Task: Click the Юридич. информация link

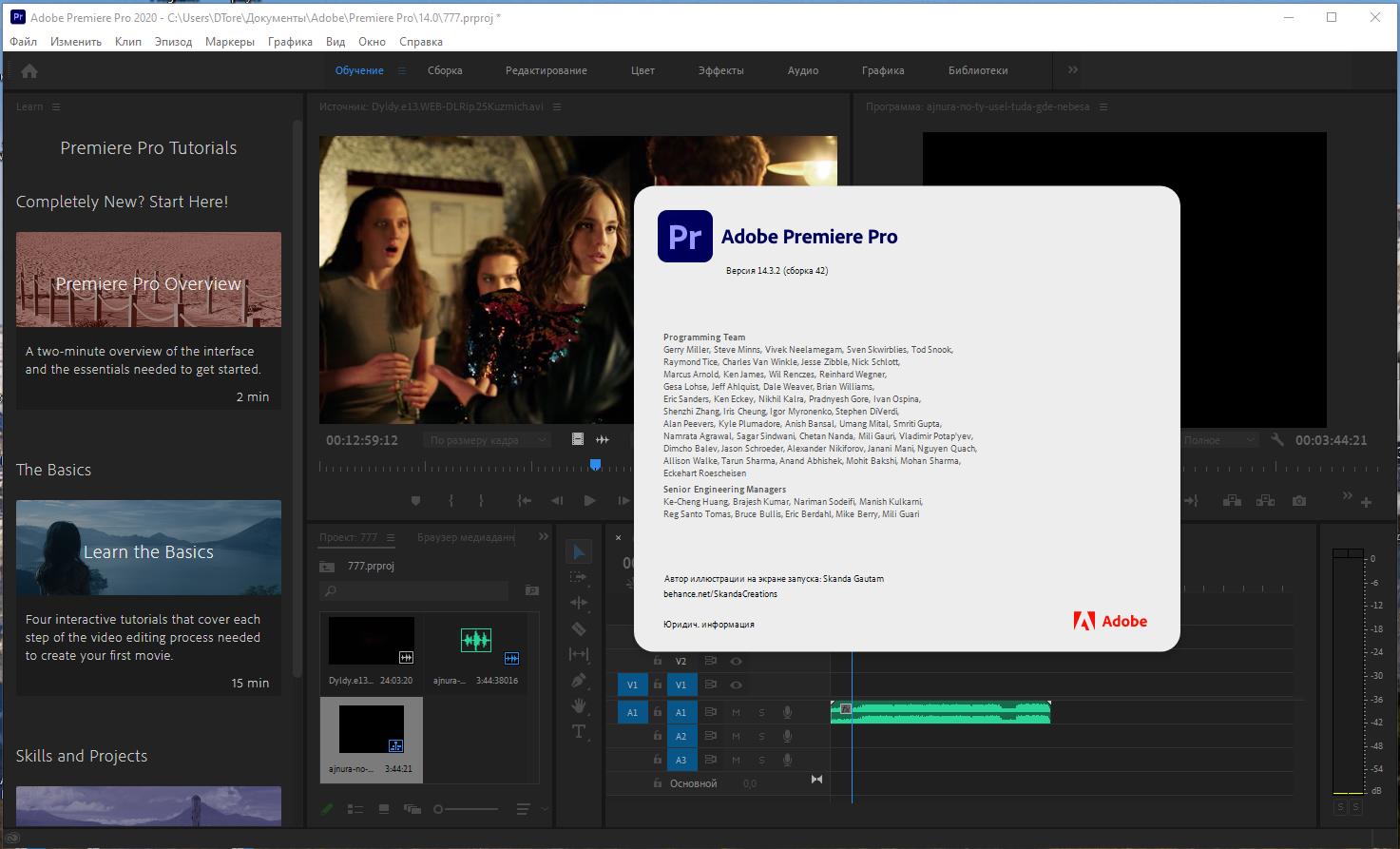Action: pos(708,624)
